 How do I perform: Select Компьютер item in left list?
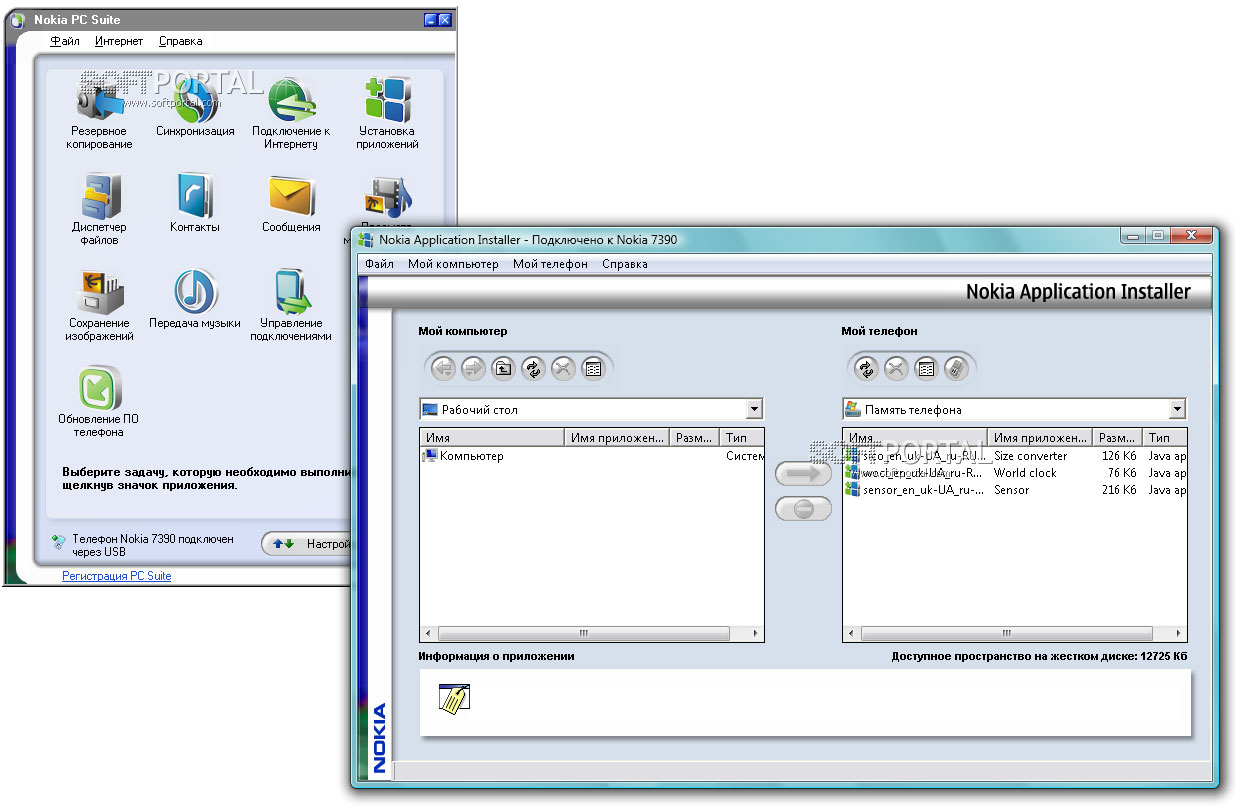point(464,456)
